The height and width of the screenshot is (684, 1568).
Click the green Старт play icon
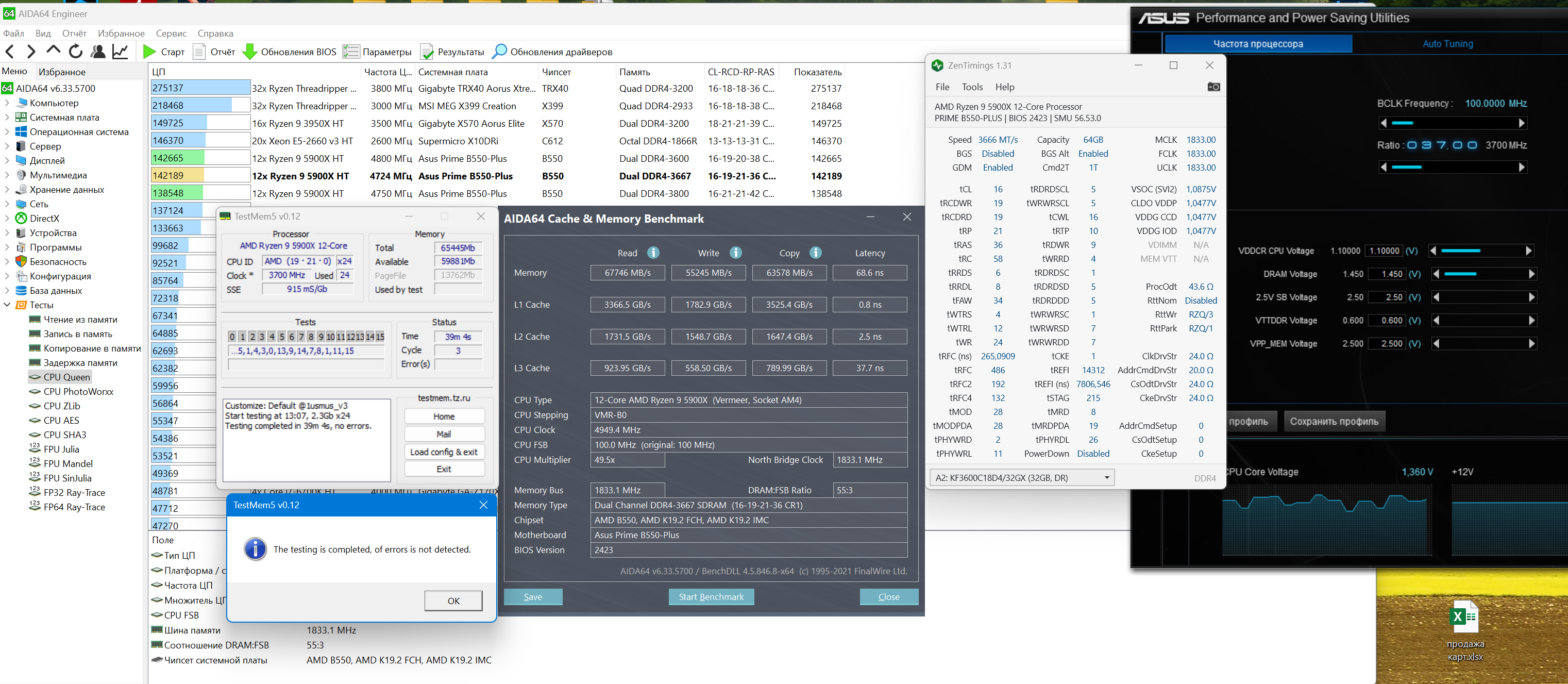(x=149, y=52)
